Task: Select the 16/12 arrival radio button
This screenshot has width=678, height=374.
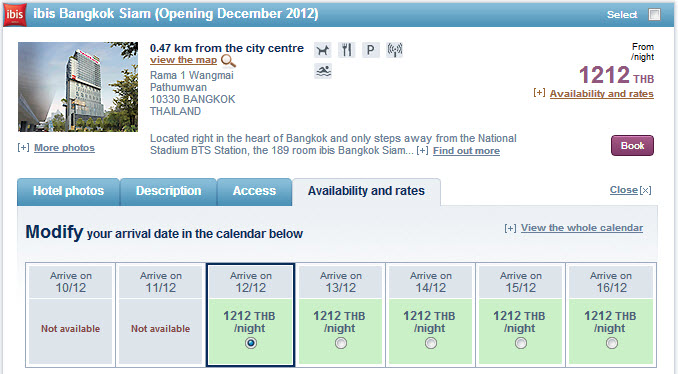Action: click(x=611, y=343)
